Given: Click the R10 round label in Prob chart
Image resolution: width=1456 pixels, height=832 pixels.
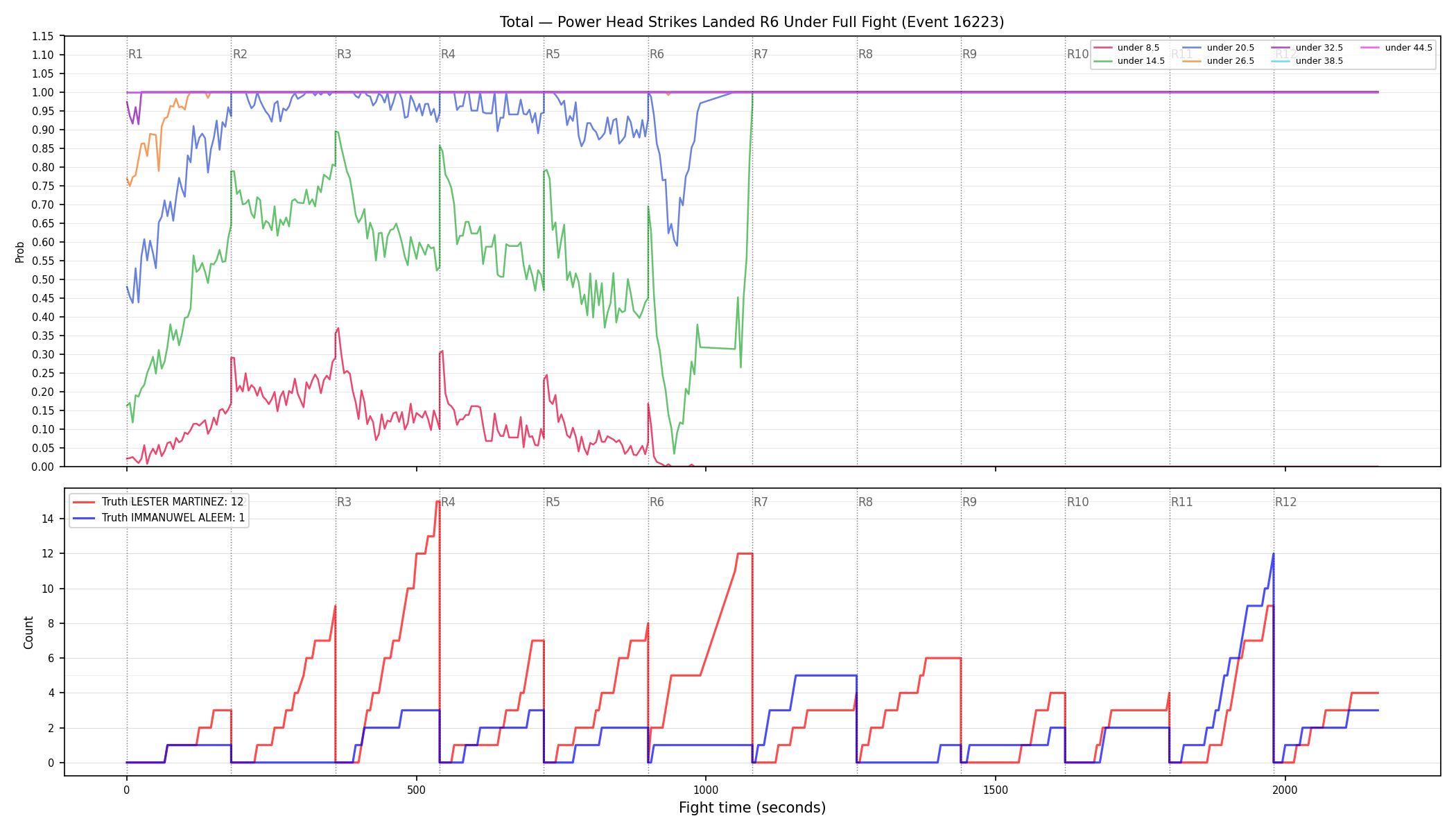Looking at the screenshot, I should (1077, 54).
